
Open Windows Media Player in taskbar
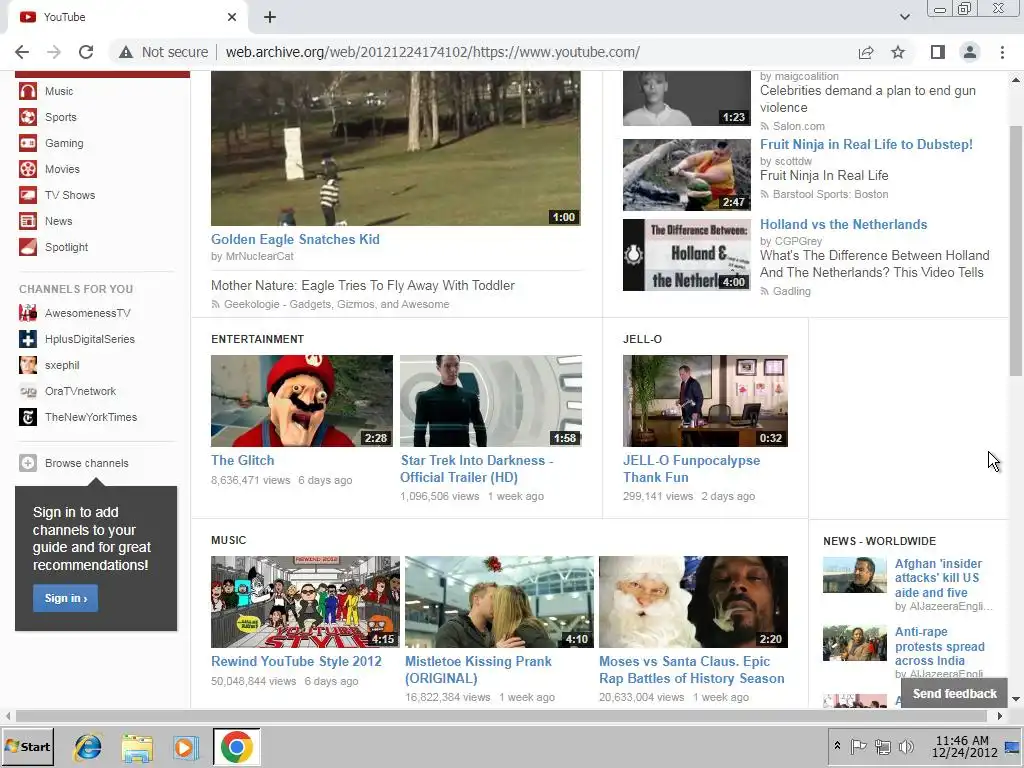pyautogui.click(x=186, y=747)
